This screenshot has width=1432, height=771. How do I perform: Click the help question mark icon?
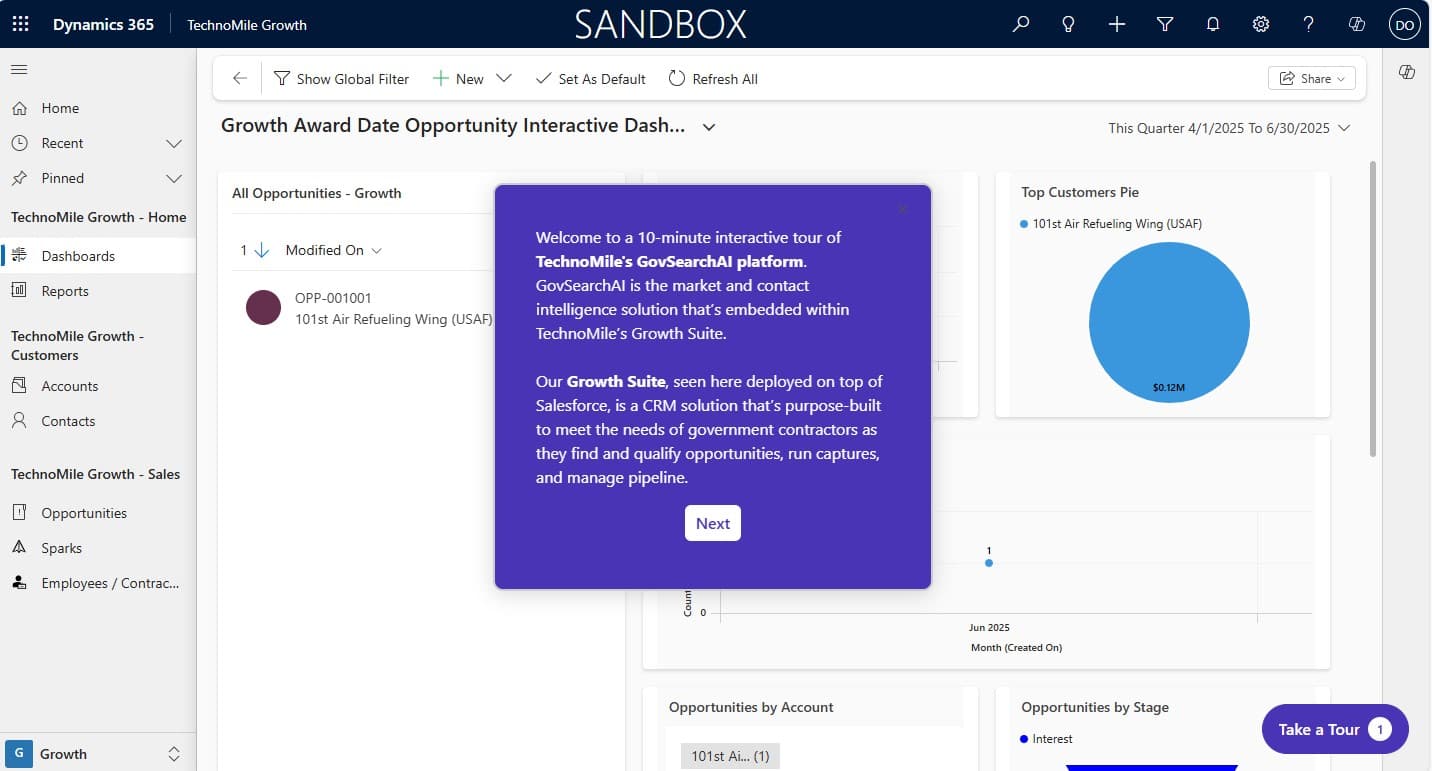pyautogui.click(x=1308, y=24)
